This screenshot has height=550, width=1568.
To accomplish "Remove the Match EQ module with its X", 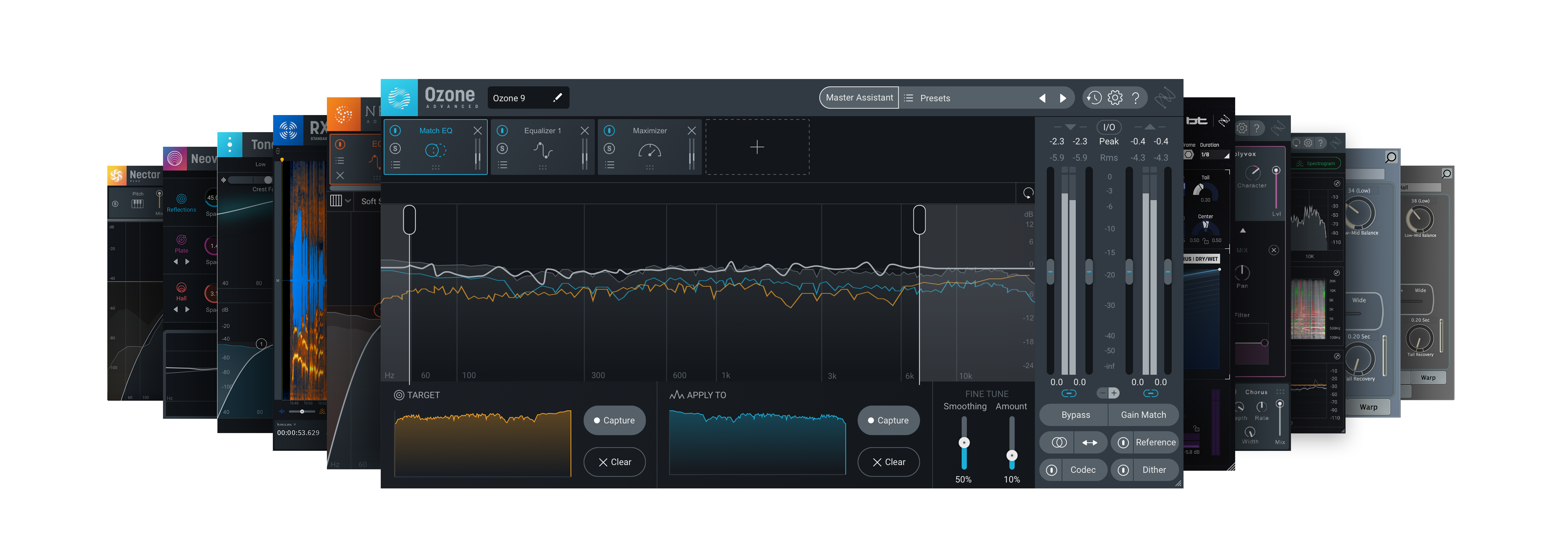I will click(477, 131).
